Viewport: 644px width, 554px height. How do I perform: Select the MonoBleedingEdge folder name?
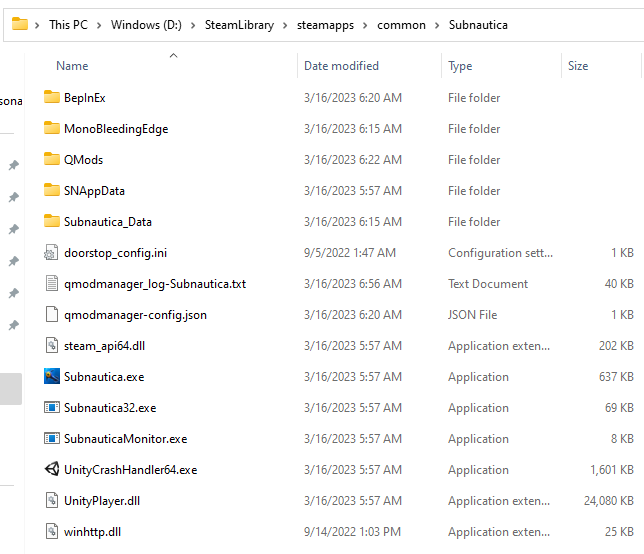[x=116, y=129]
